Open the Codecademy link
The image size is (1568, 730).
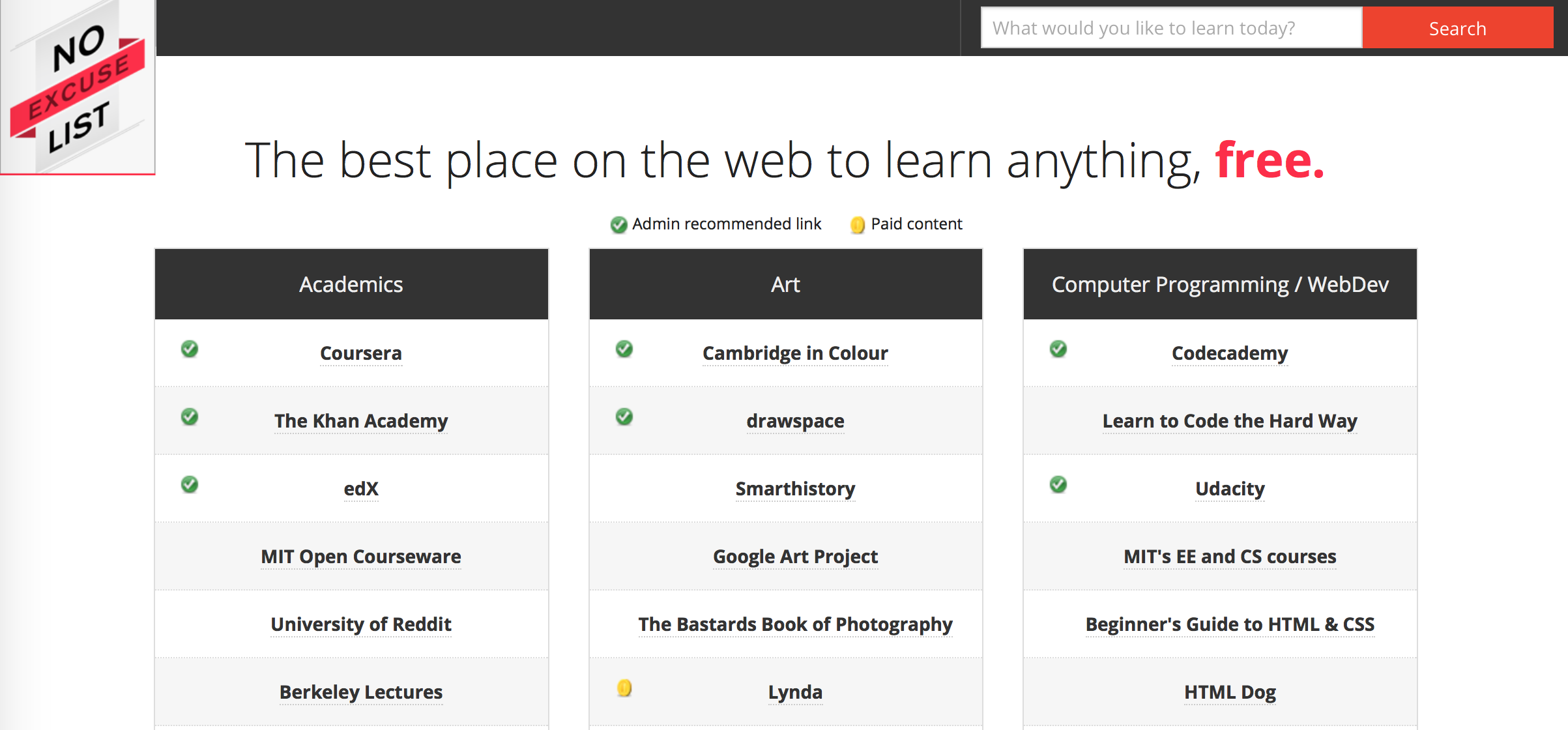pyautogui.click(x=1230, y=353)
